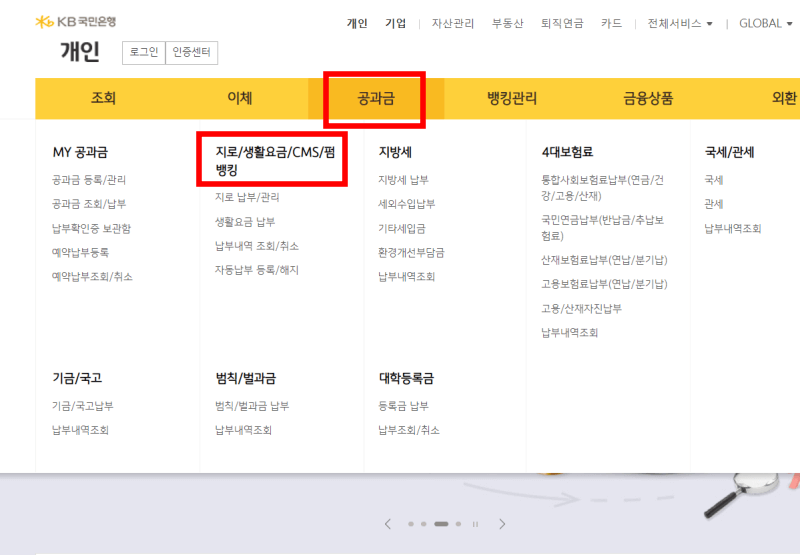
Task: Open the 인증센터 button
Action: pyautogui.click(x=191, y=53)
